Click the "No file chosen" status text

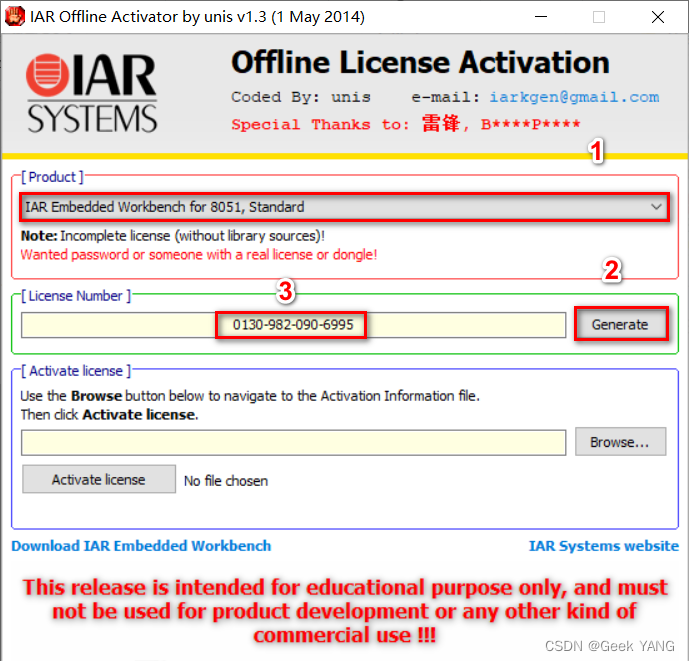coord(226,481)
